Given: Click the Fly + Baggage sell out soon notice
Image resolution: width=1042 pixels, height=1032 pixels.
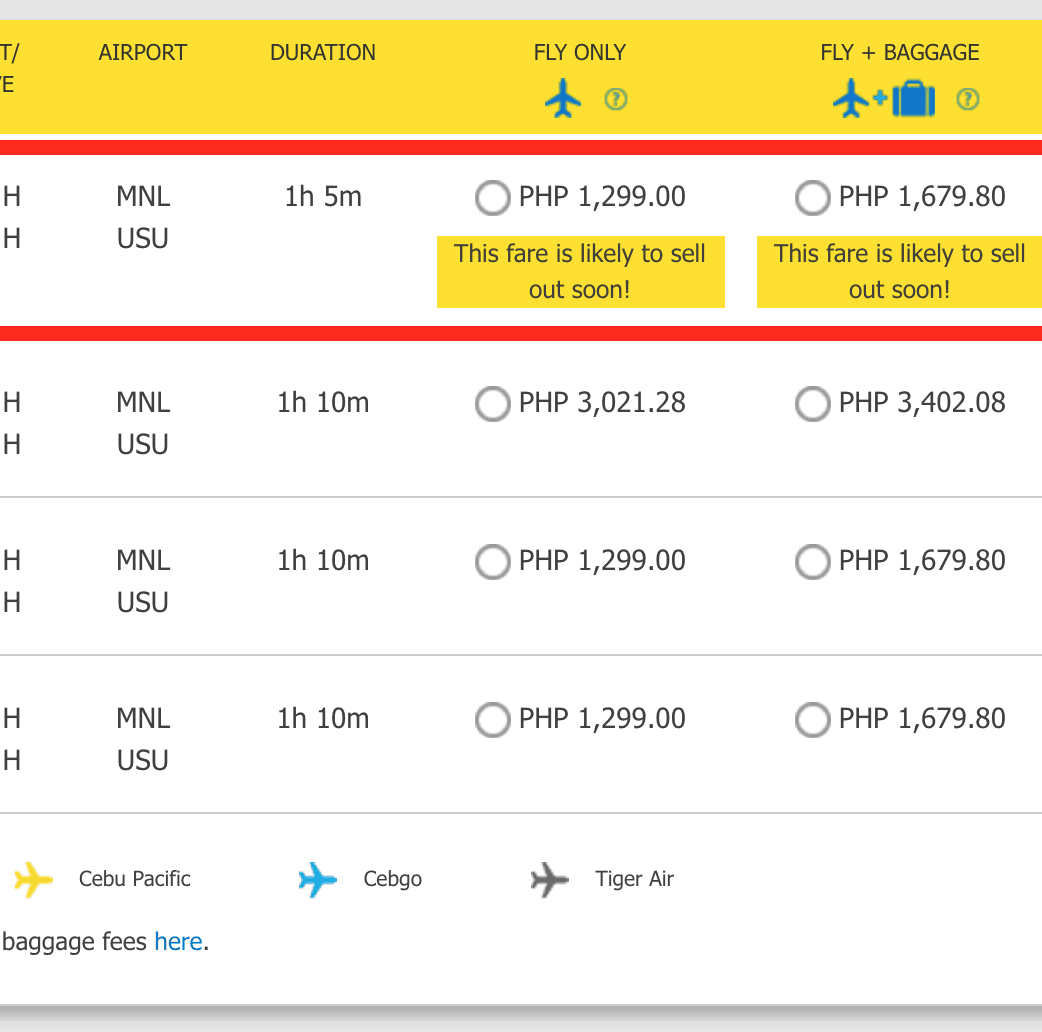Looking at the screenshot, I should click(899, 272).
